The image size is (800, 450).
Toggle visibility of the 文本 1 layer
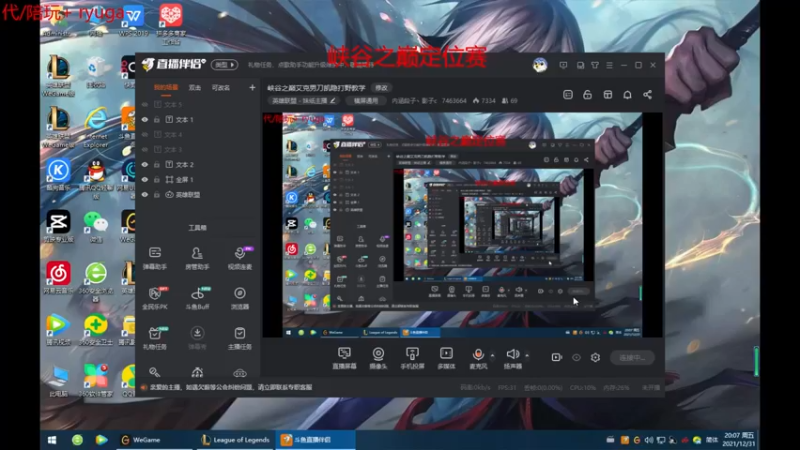(145, 119)
